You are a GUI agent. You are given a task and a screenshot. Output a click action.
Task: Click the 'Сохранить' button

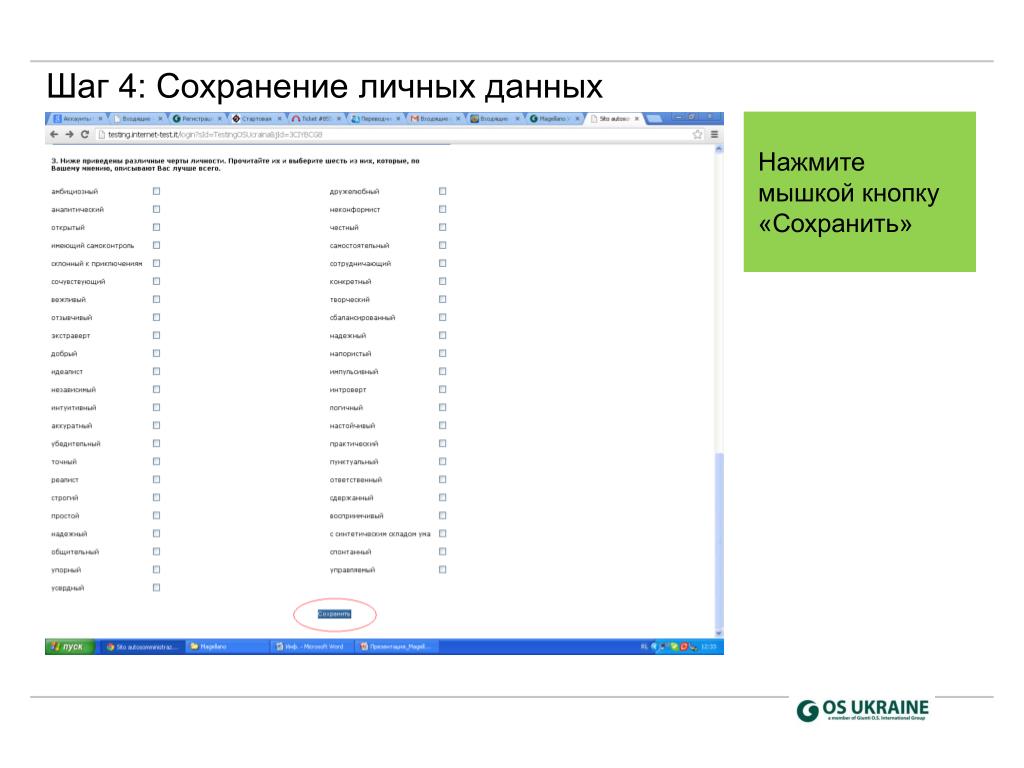334,614
